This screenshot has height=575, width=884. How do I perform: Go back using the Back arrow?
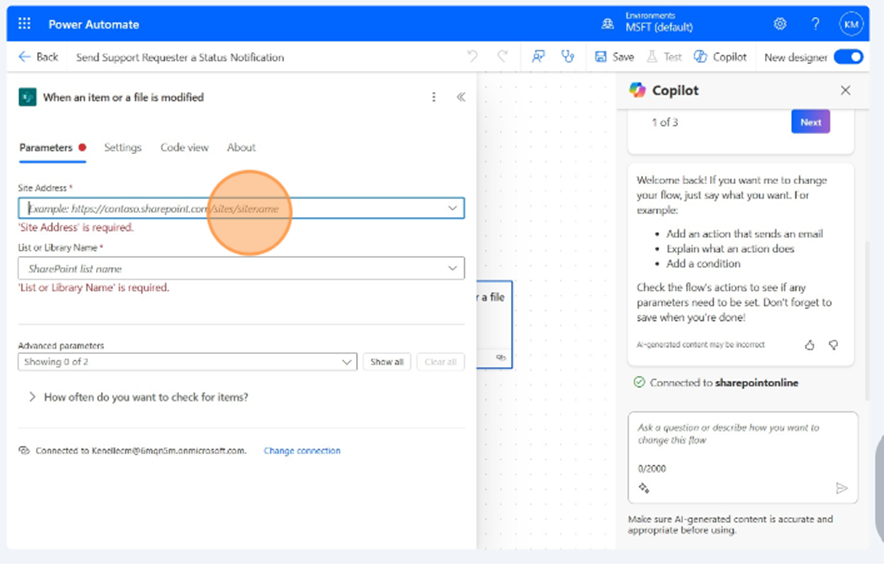(x=38, y=57)
